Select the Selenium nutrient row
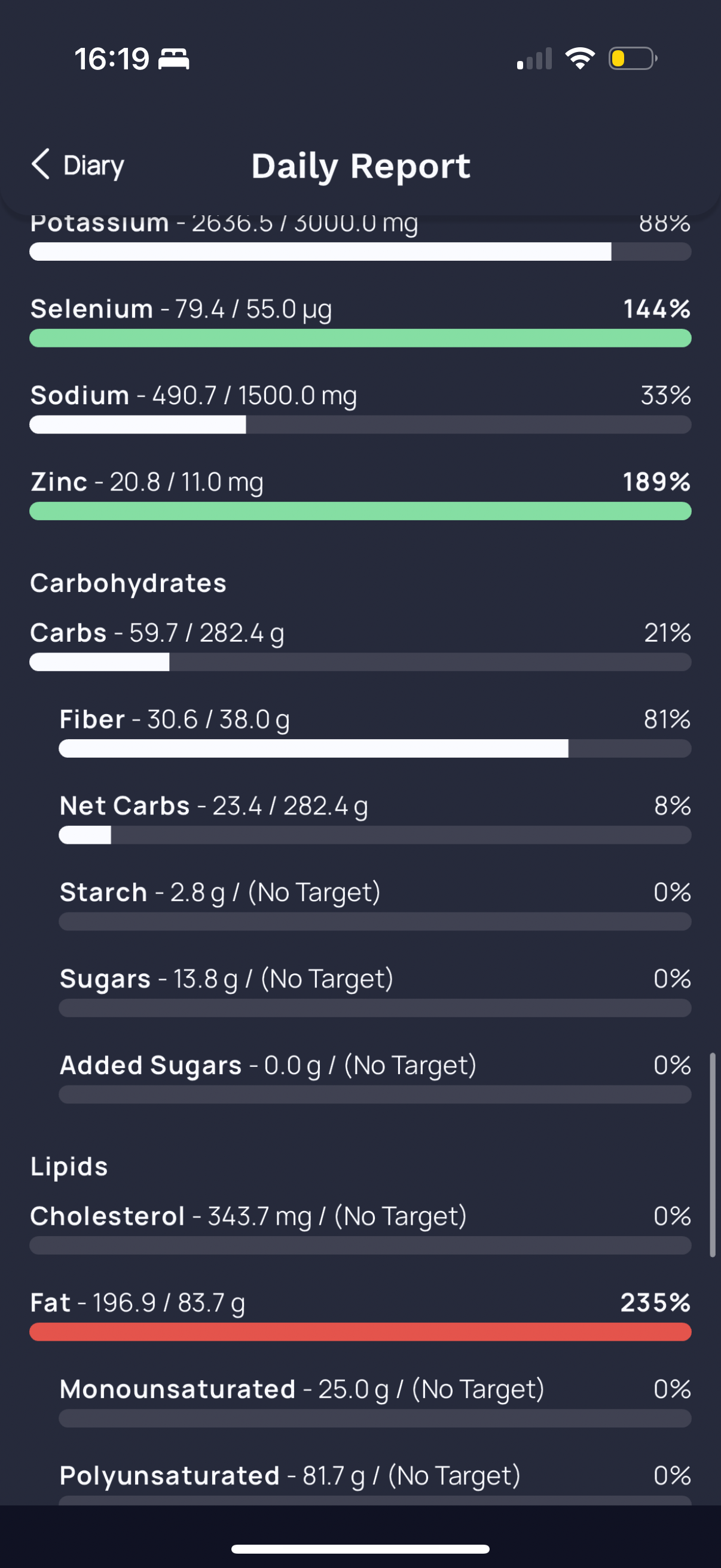This screenshot has height=1568, width=721. (360, 321)
